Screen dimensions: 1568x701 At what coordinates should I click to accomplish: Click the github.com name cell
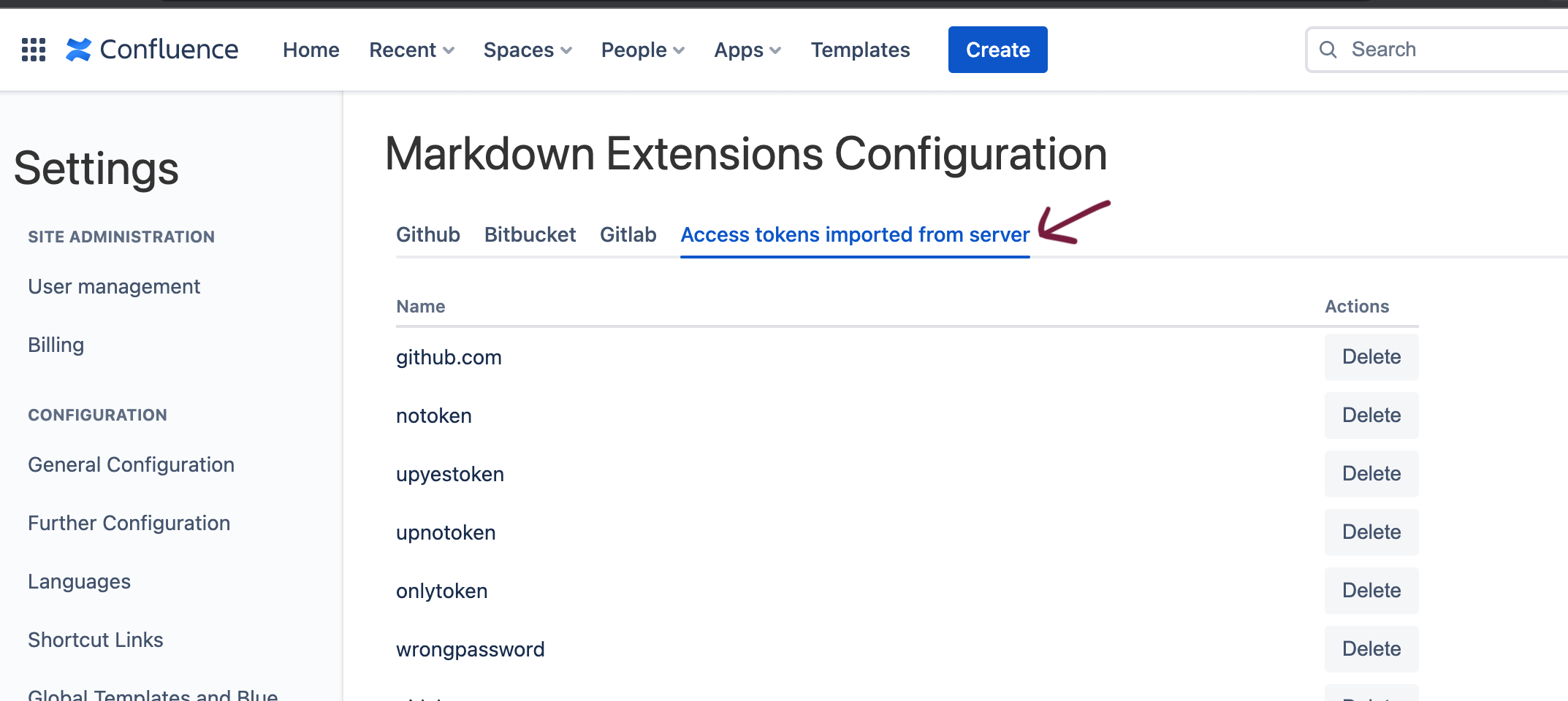[x=449, y=357]
